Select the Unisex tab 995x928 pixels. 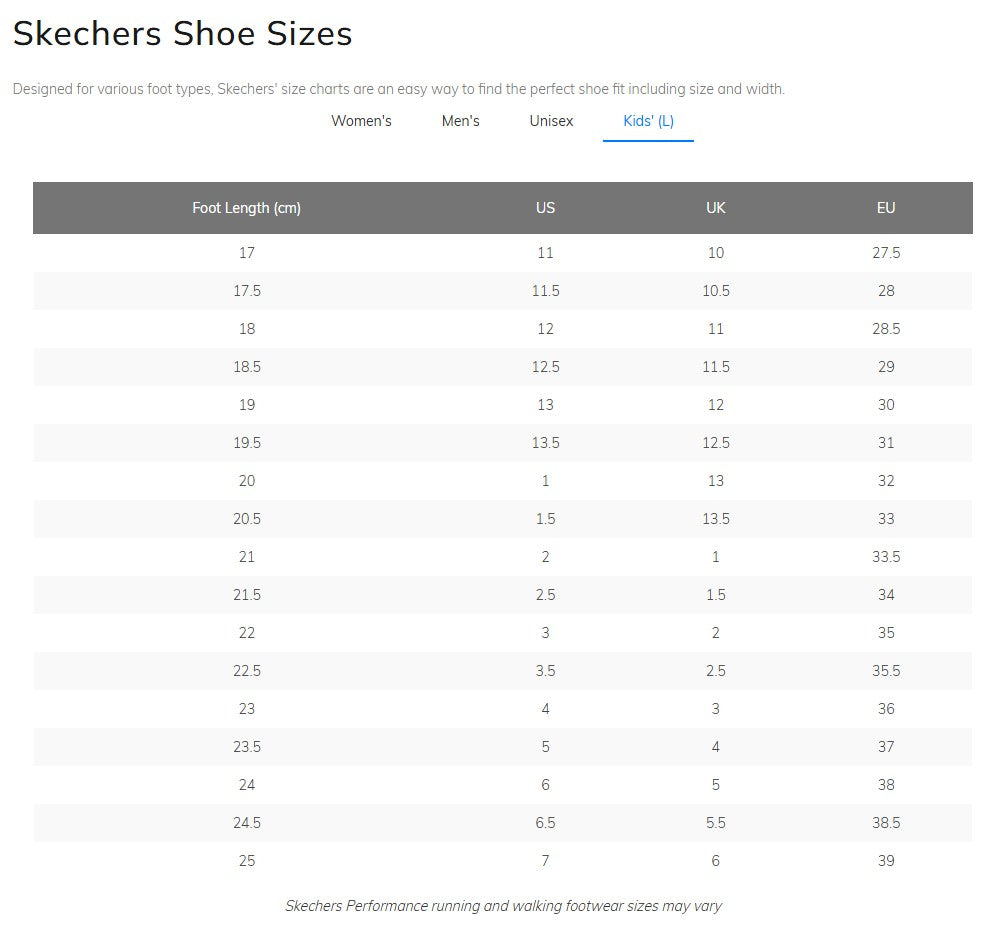551,121
